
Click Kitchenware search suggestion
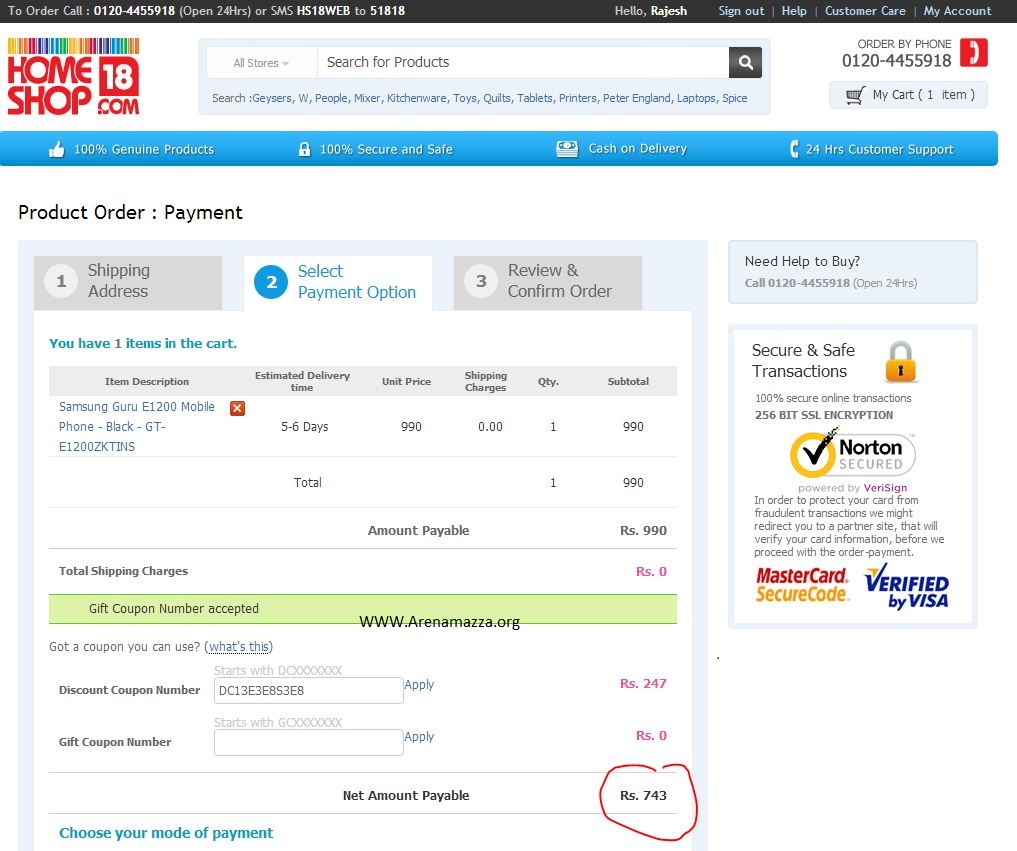pos(416,99)
